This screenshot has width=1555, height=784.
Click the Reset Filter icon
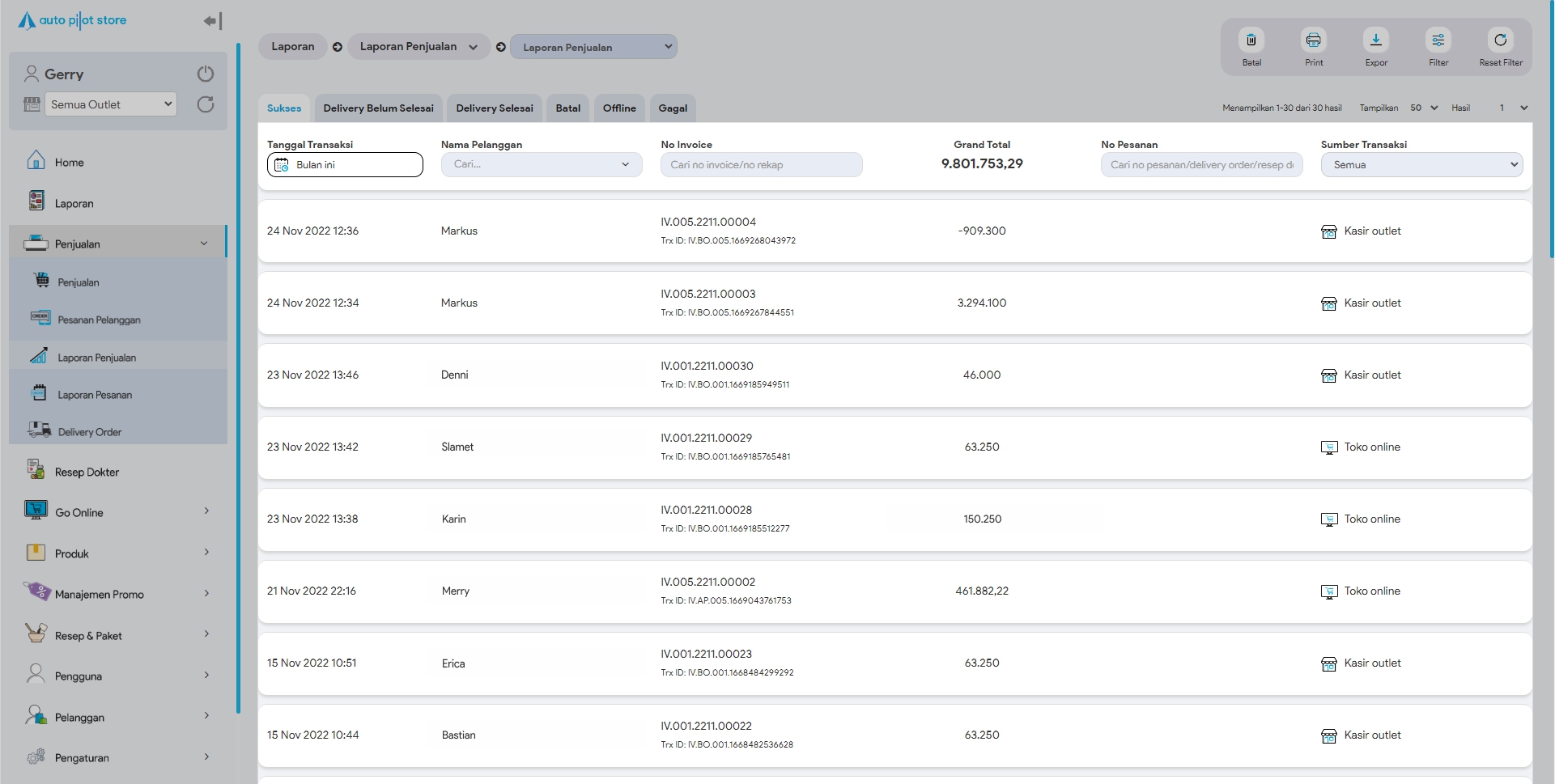tap(1500, 40)
